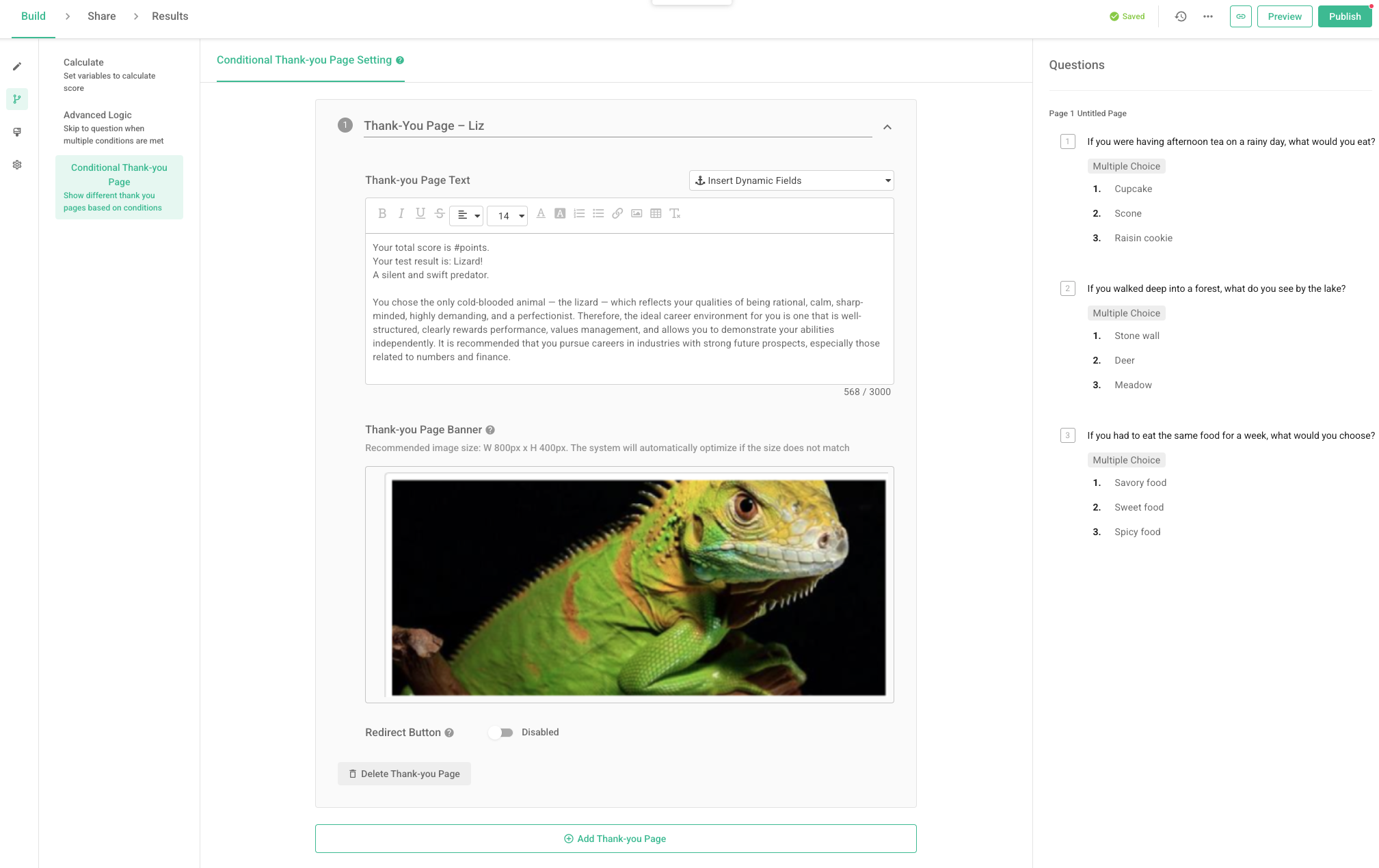Open the logic branch sidebar icon
Image resolution: width=1379 pixels, height=868 pixels.
[x=17, y=99]
